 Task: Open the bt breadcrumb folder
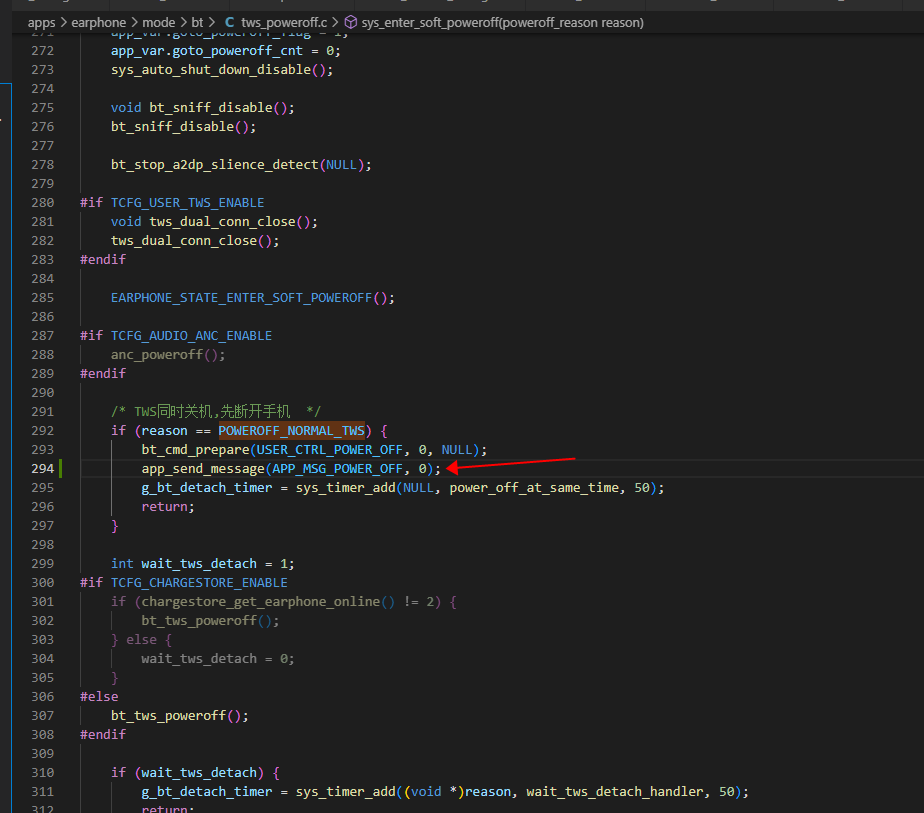click(197, 22)
